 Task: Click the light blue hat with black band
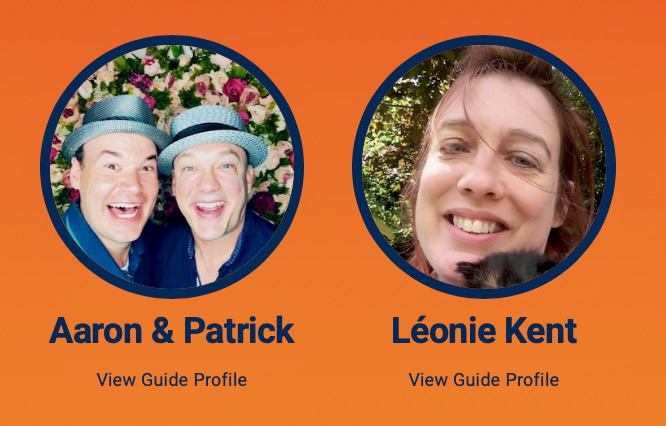pyautogui.click(x=212, y=136)
